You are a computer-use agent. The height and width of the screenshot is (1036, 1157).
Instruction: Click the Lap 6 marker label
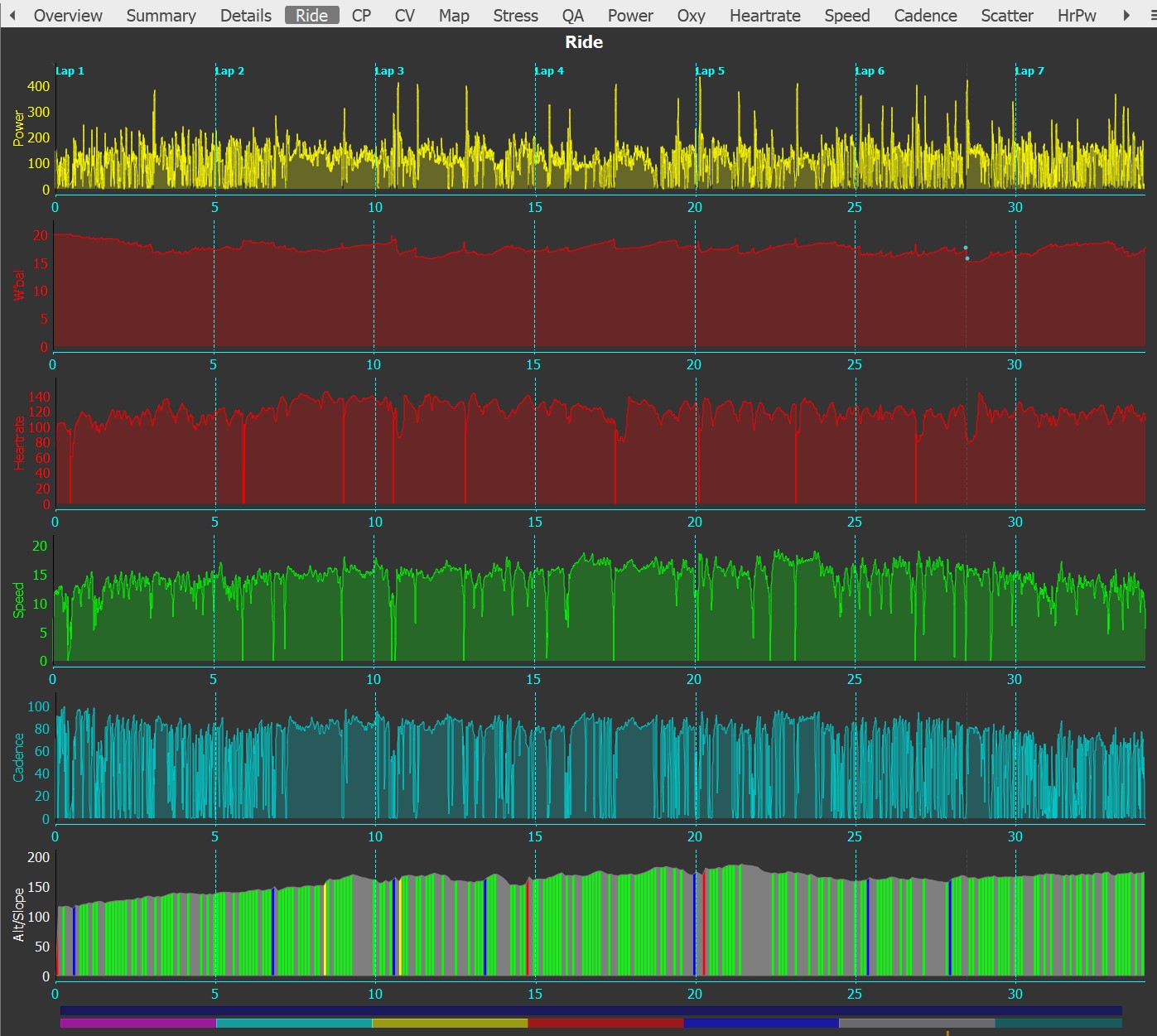[x=870, y=70]
